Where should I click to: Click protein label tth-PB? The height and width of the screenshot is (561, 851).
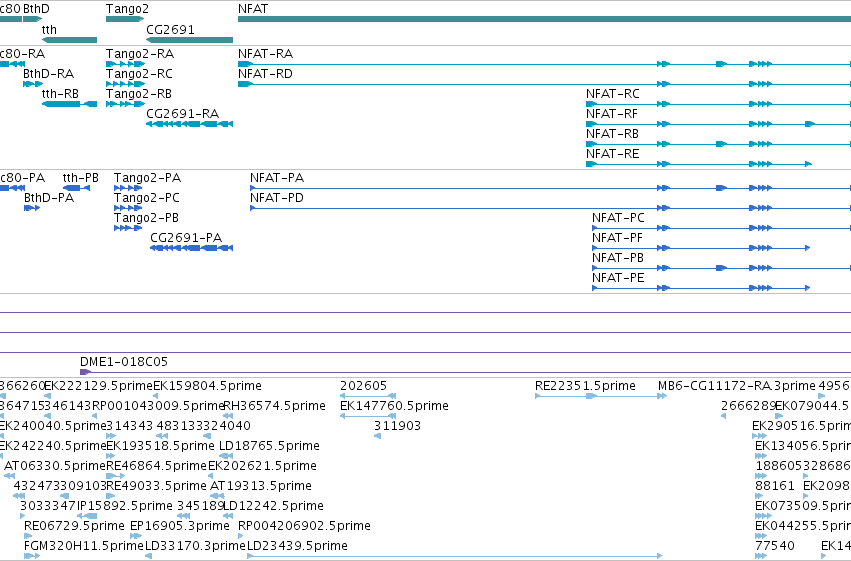(81, 178)
